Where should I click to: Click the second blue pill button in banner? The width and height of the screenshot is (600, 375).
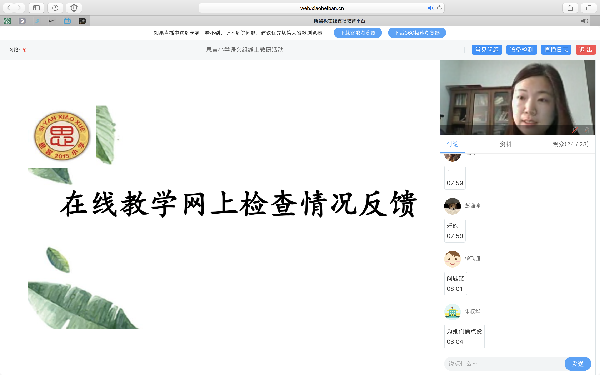pyautogui.click(x=417, y=33)
